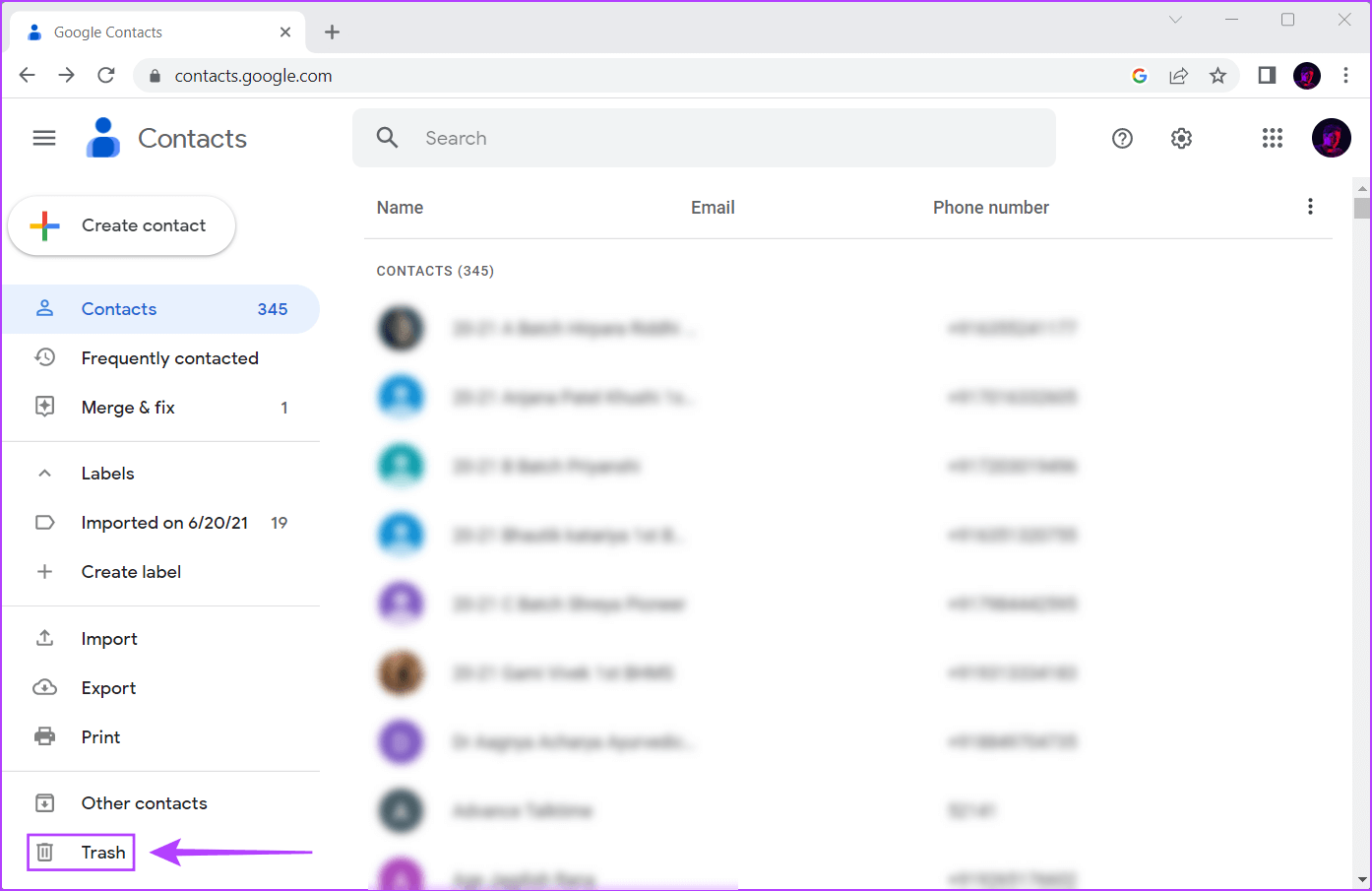Click the browser back arrow

click(28, 76)
